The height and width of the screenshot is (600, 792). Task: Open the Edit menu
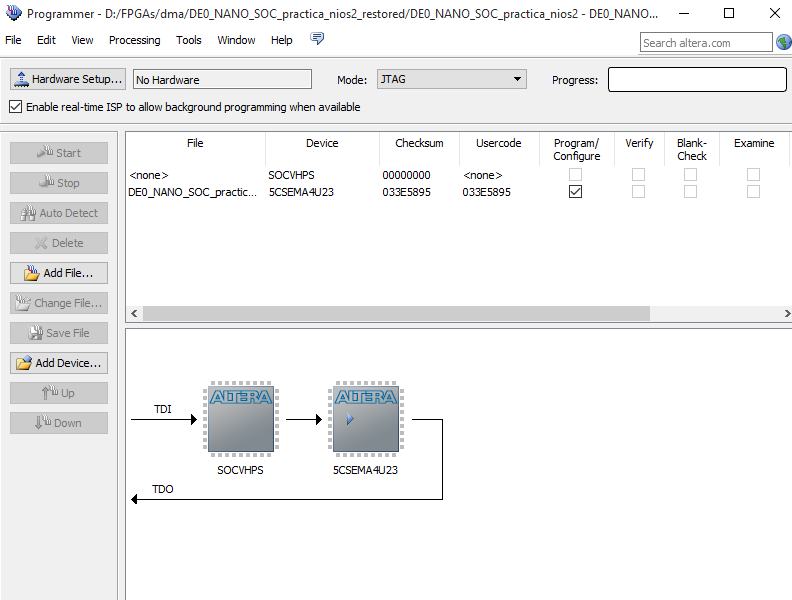tap(46, 40)
